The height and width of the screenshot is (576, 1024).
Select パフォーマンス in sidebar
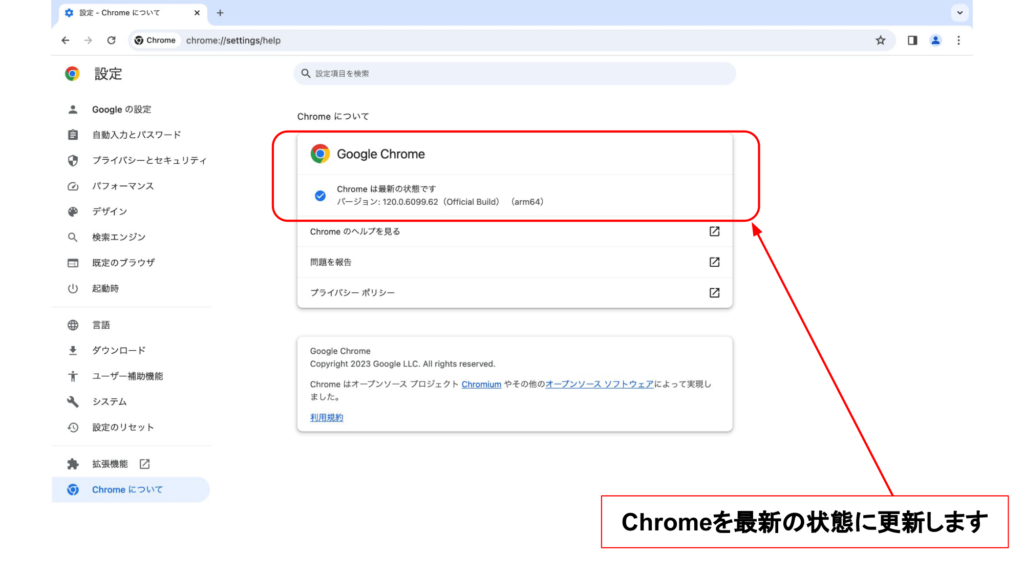click(x=123, y=186)
